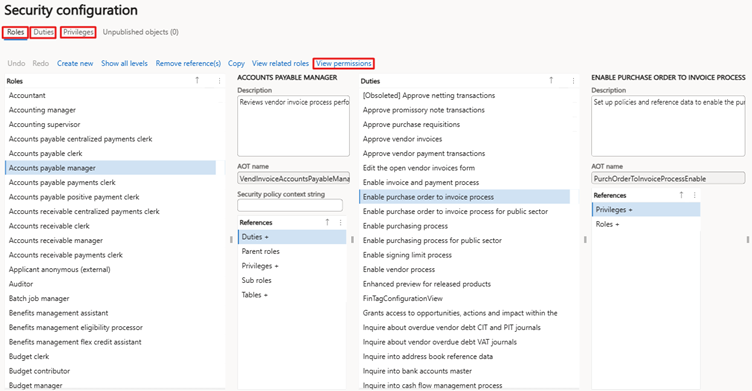Select Accounts receivable manager role
The height and width of the screenshot is (391, 752).
[x=110, y=240]
